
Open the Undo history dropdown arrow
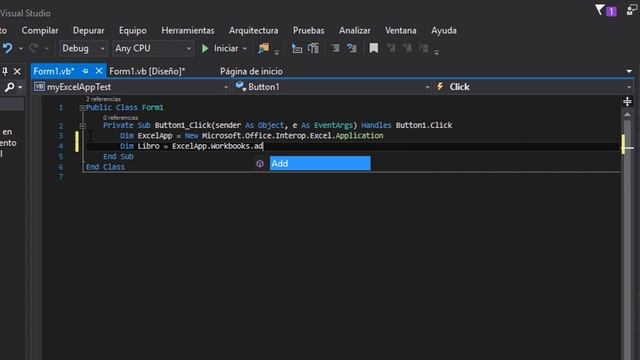click(20, 49)
